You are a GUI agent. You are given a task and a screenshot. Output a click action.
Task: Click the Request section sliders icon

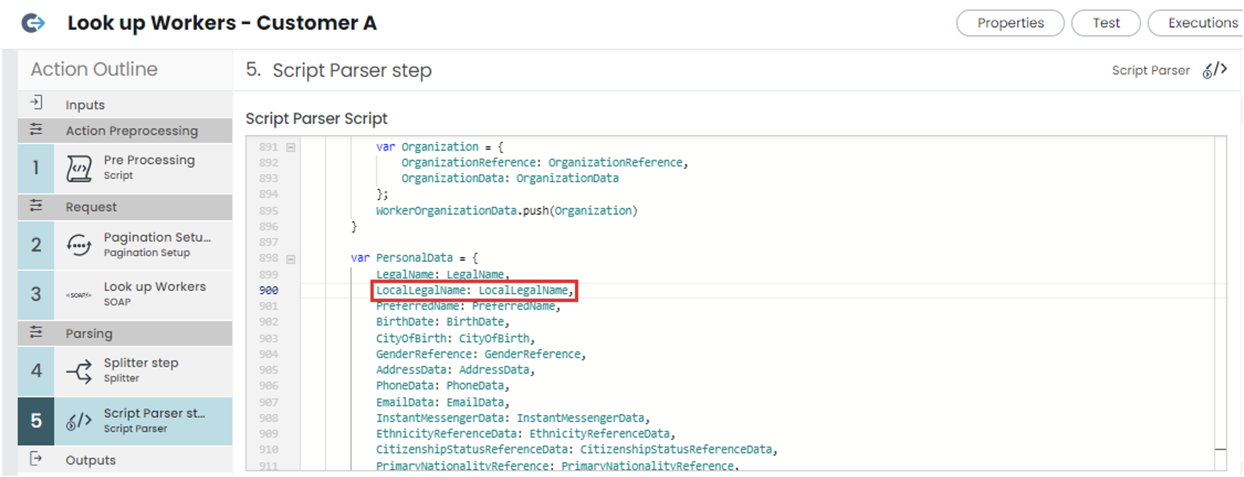[x=36, y=207]
